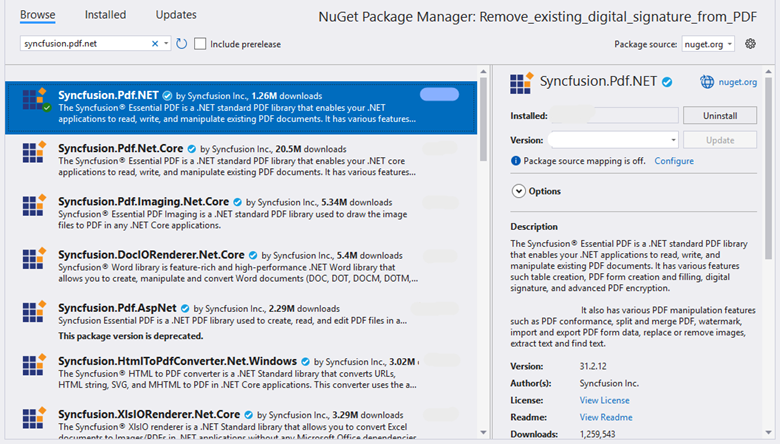Image resolution: width=780 pixels, height=444 pixels.
Task: Expand the Options section
Action: (518, 191)
